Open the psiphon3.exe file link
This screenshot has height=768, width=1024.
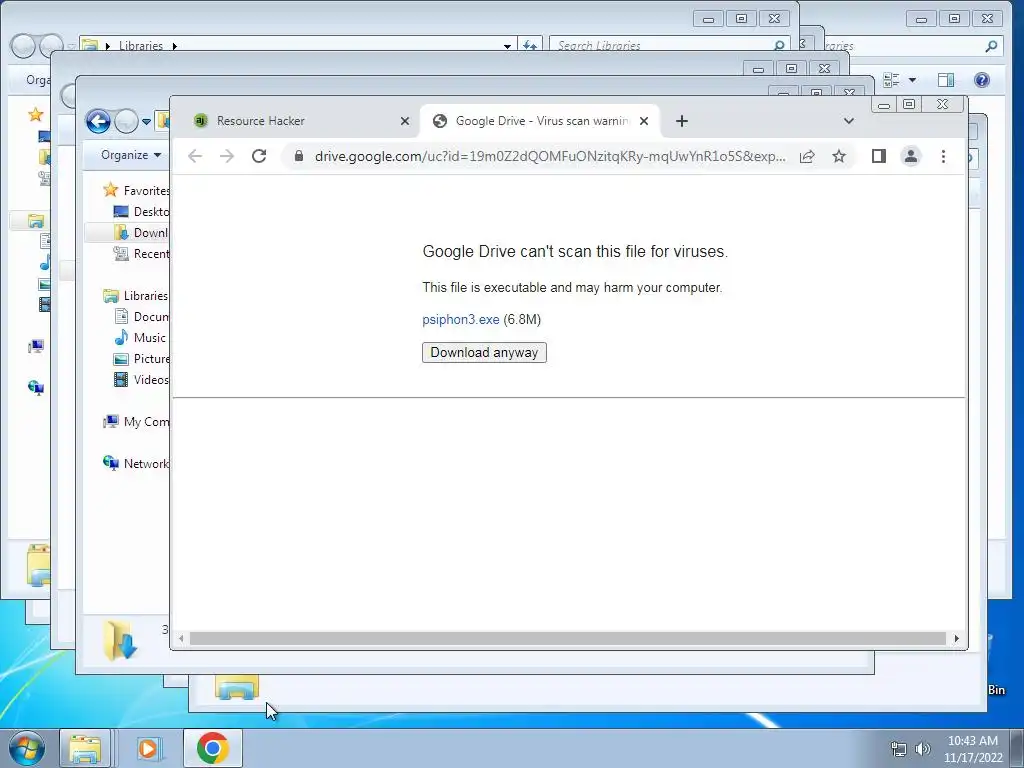460,319
